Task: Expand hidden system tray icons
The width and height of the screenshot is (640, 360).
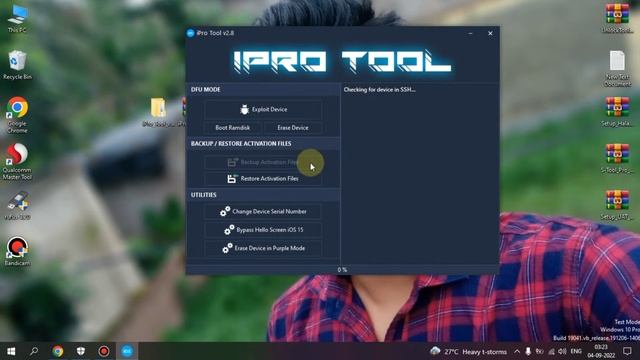Action: (x=517, y=351)
